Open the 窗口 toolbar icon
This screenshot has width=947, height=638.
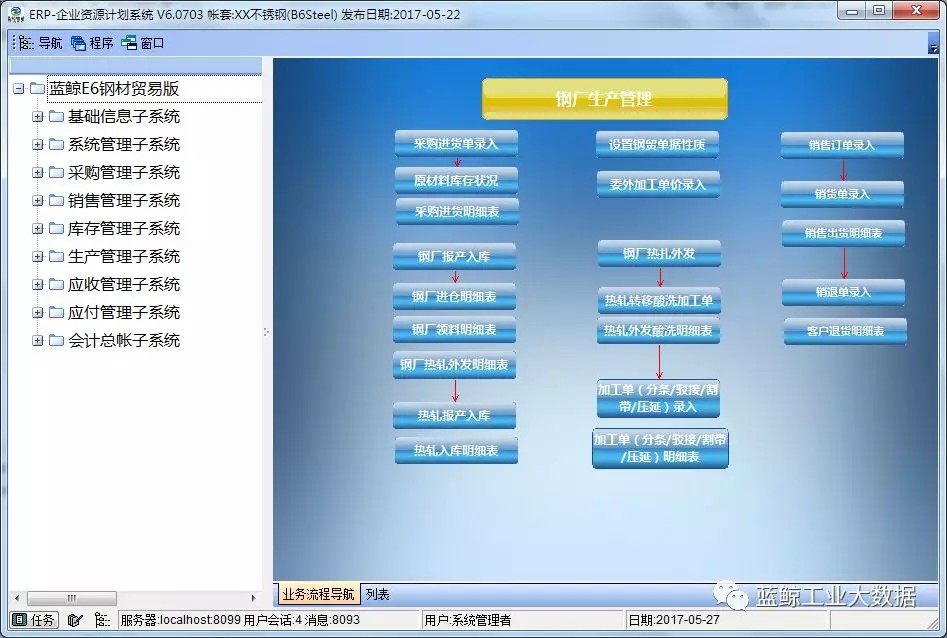146,42
